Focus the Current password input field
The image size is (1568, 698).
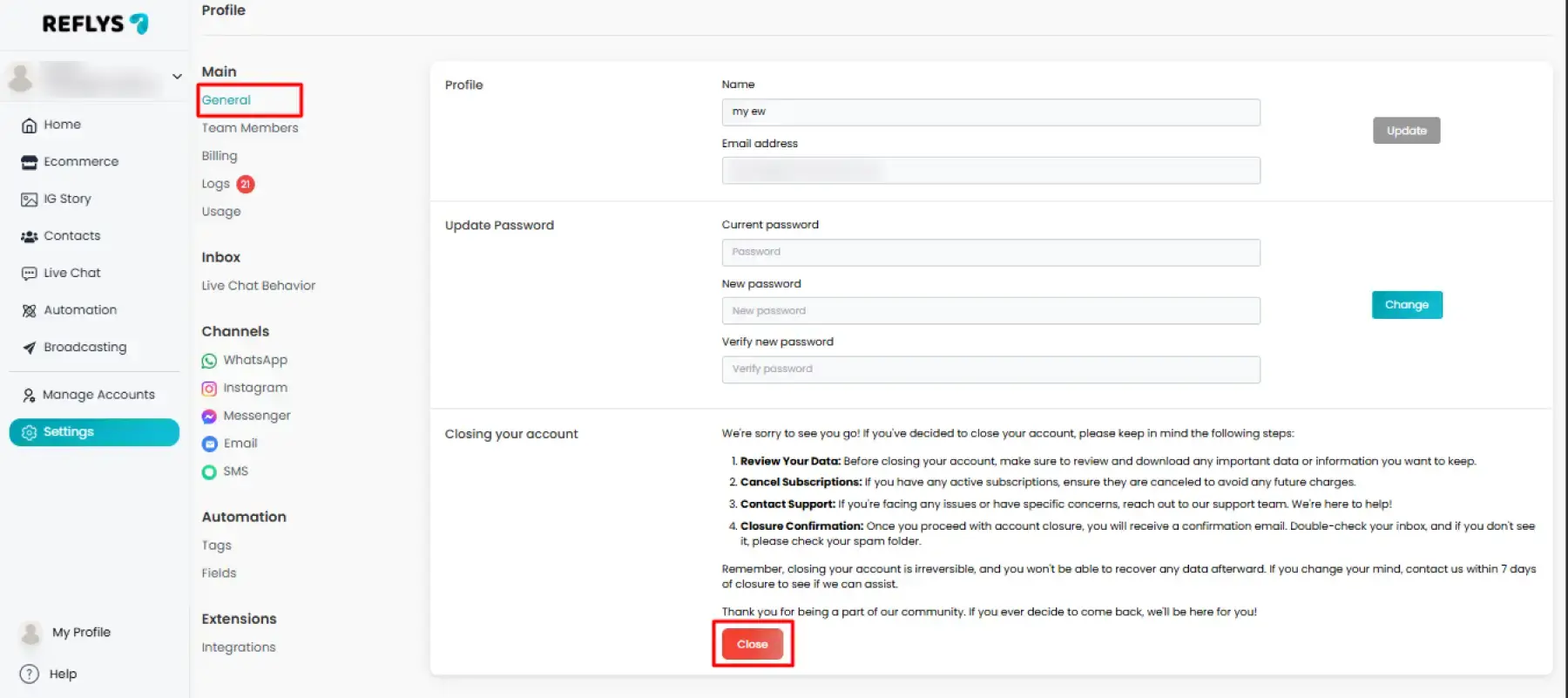point(990,253)
